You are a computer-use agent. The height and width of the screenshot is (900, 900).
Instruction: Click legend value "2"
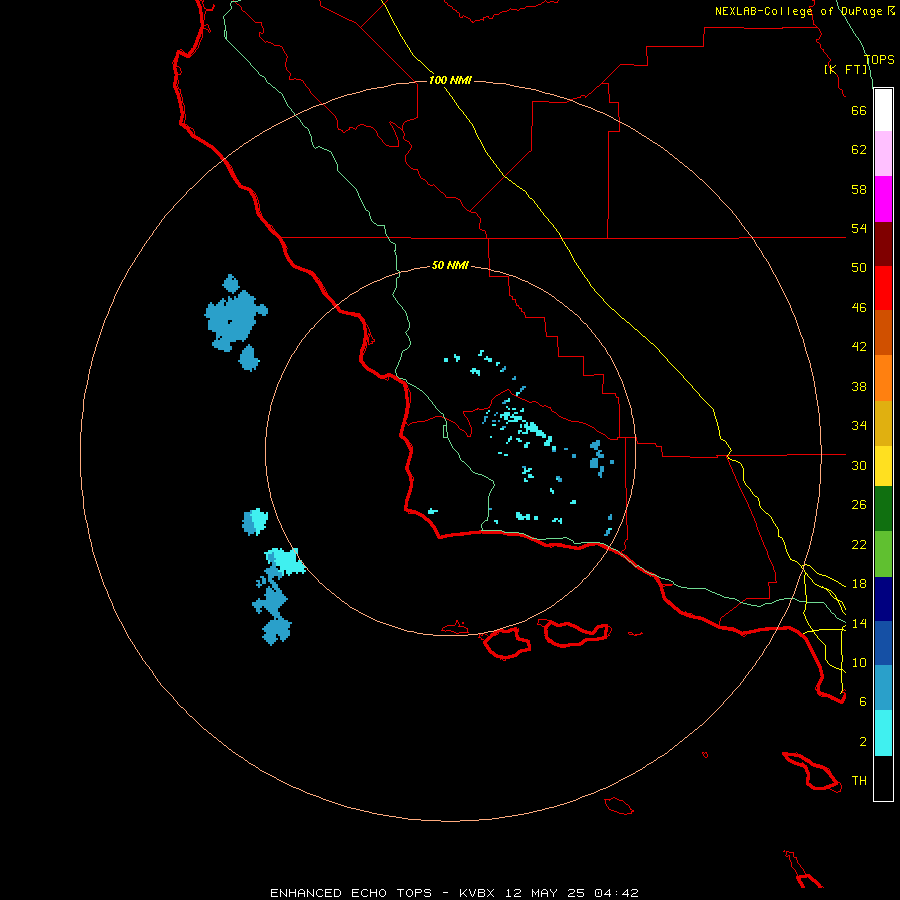[x=863, y=742]
